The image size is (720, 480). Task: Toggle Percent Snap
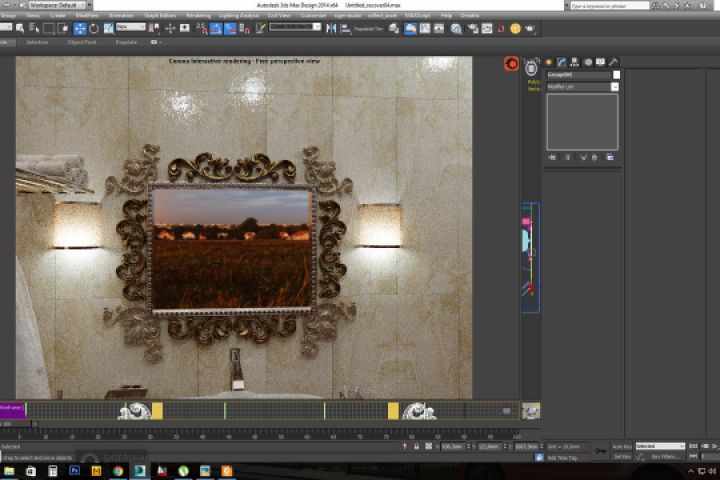(230, 28)
